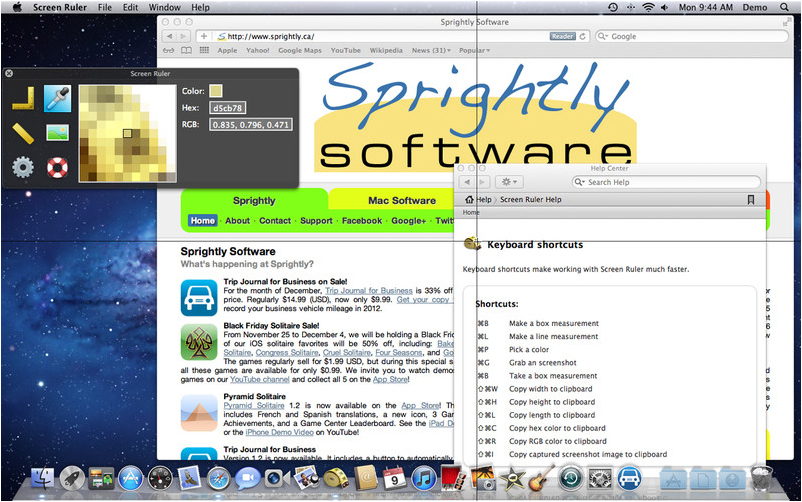The height and width of the screenshot is (502, 802).
Task: Click the picked Color swatch
Action: click(216, 91)
